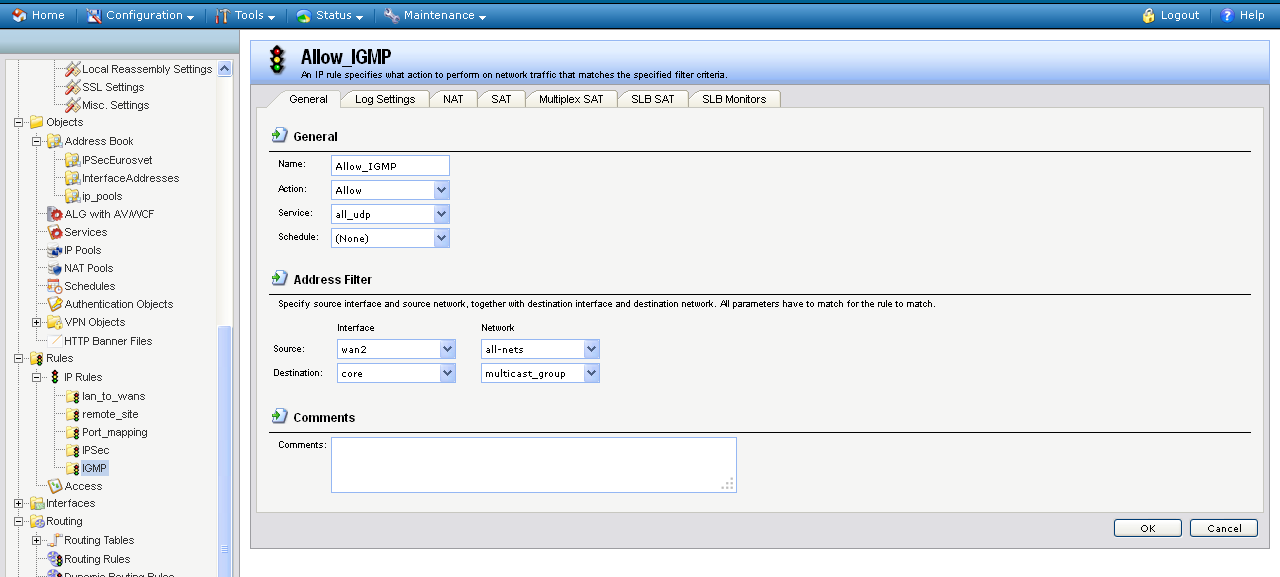Open Destination Network multicast_group dropdown

pos(592,373)
